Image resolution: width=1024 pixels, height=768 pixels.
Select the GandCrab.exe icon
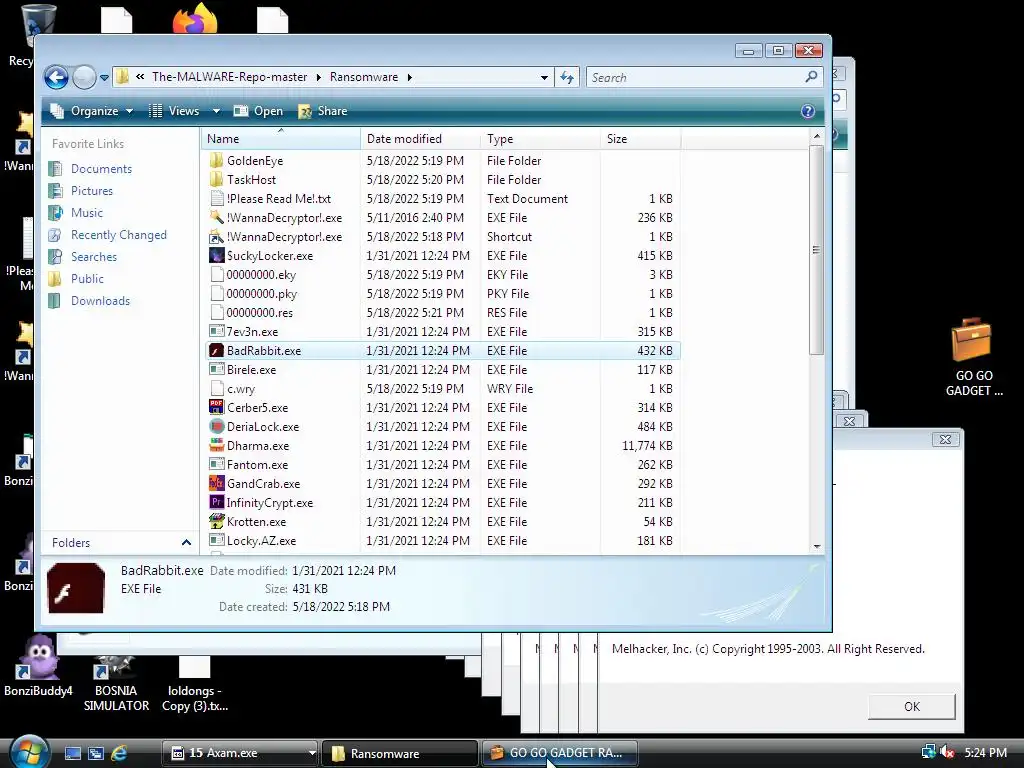[216, 483]
